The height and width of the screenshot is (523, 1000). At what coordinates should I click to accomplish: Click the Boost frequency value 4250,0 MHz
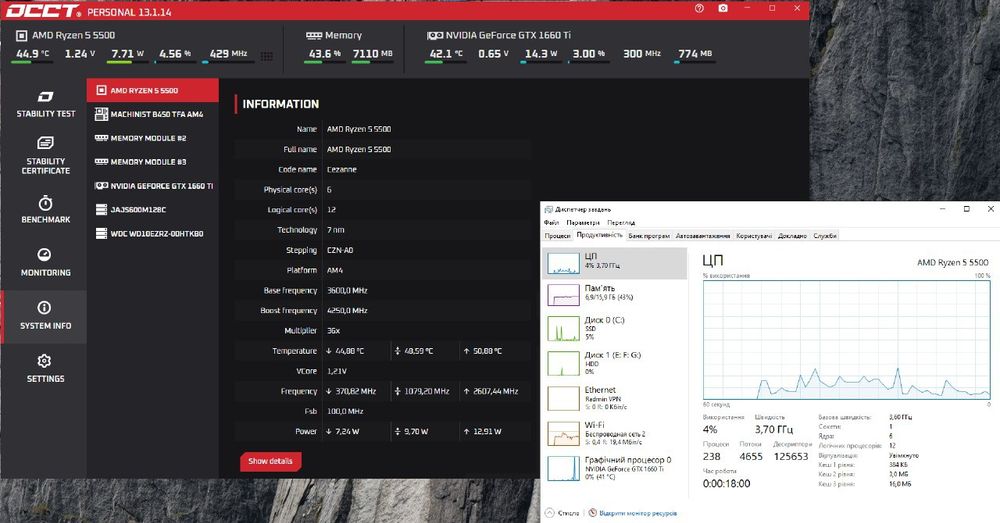347,311
